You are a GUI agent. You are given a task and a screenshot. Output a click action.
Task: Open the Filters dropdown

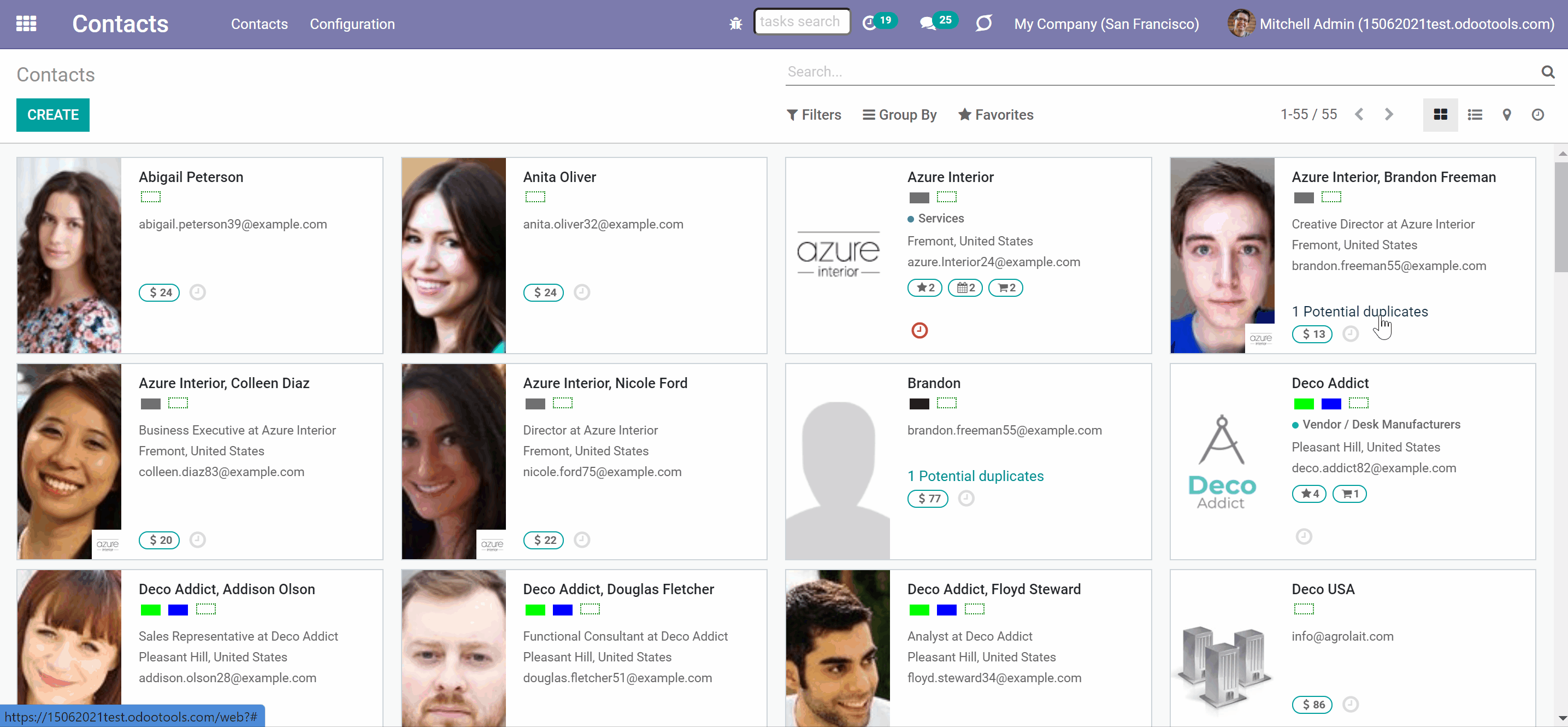pyautogui.click(x=814, y=114)
